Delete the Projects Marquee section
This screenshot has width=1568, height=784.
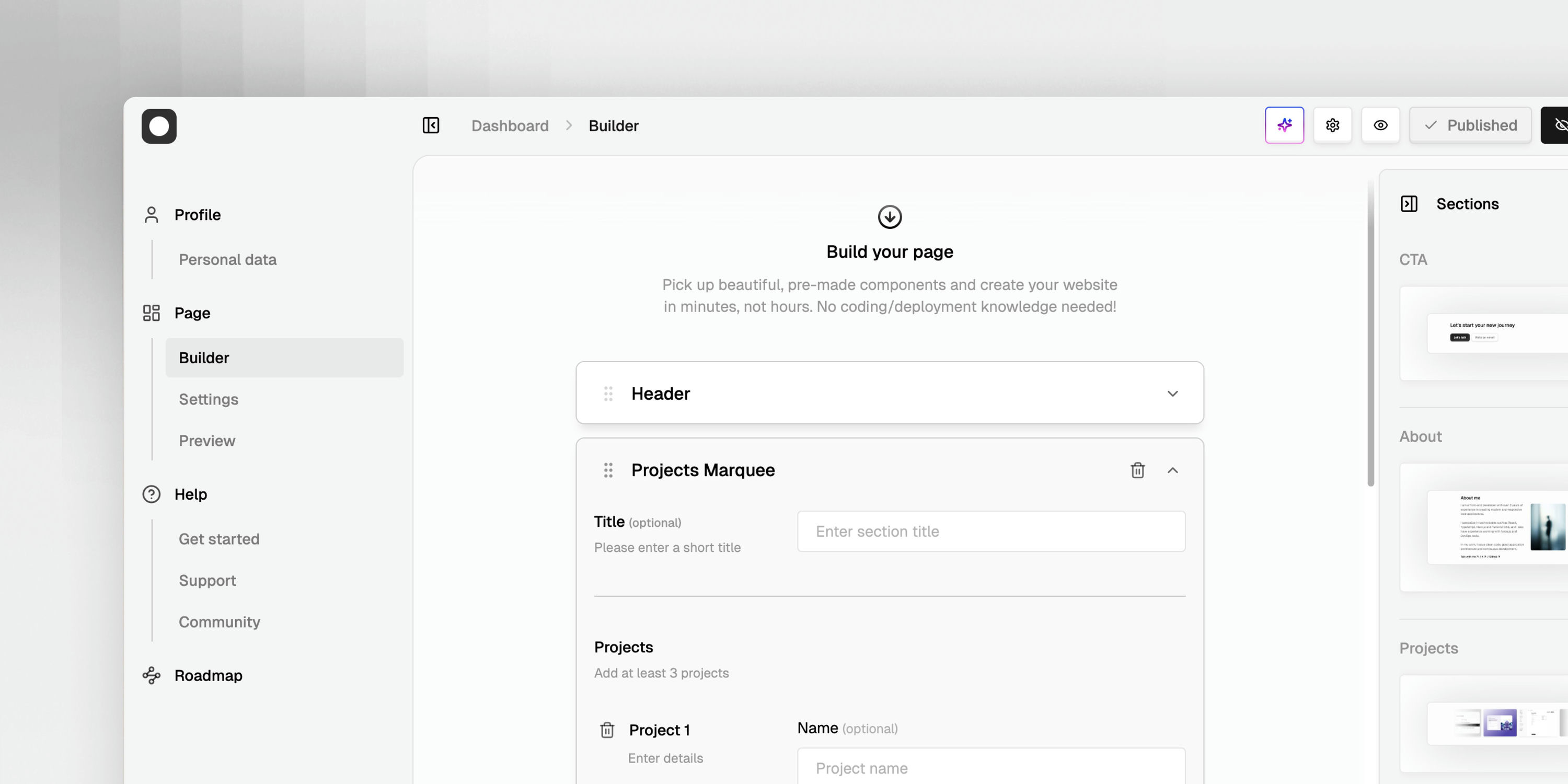1138,470
